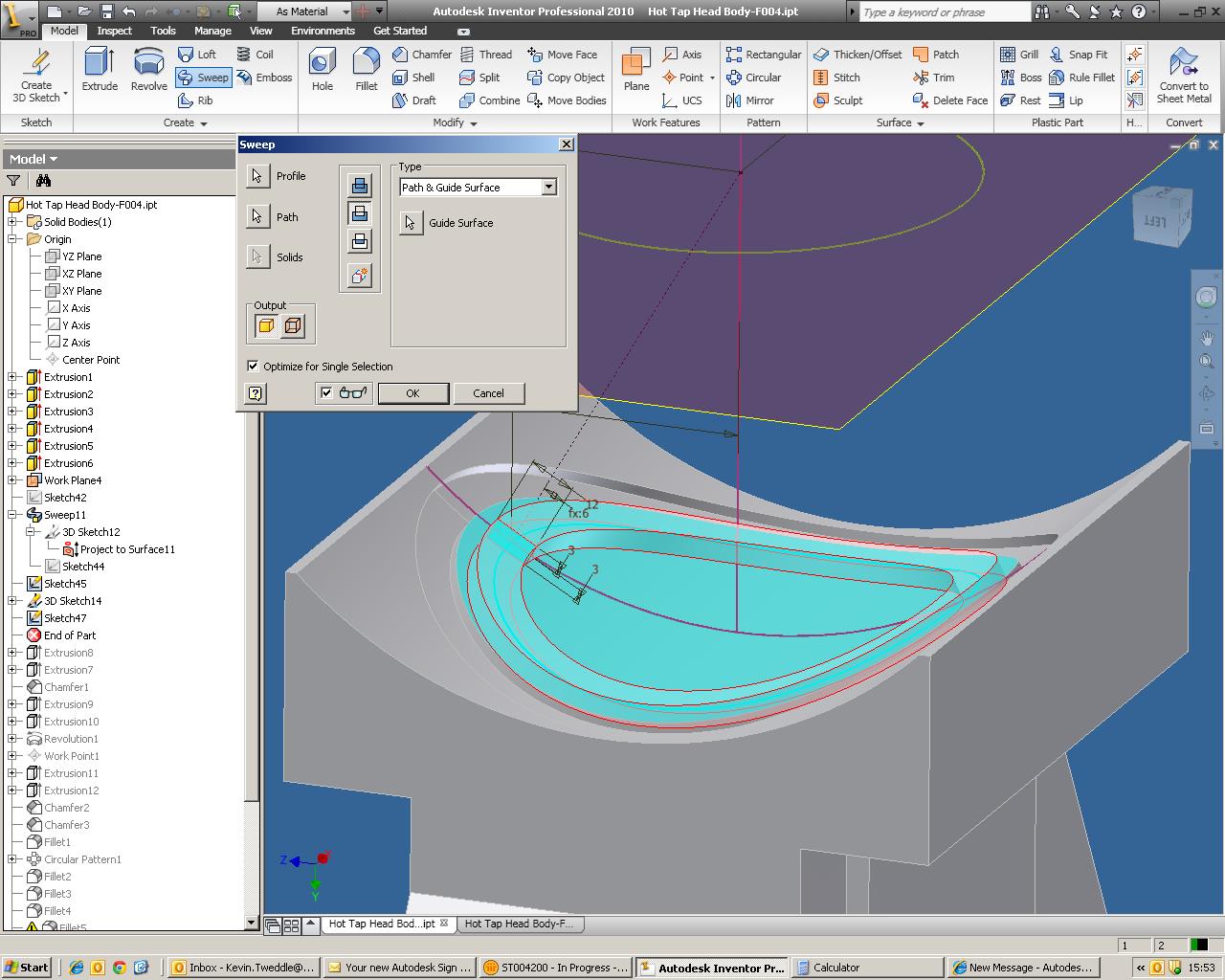Select the Shell tool
Image resolution: width=1225 pixels, height=980 pixels.
(413, 78)
